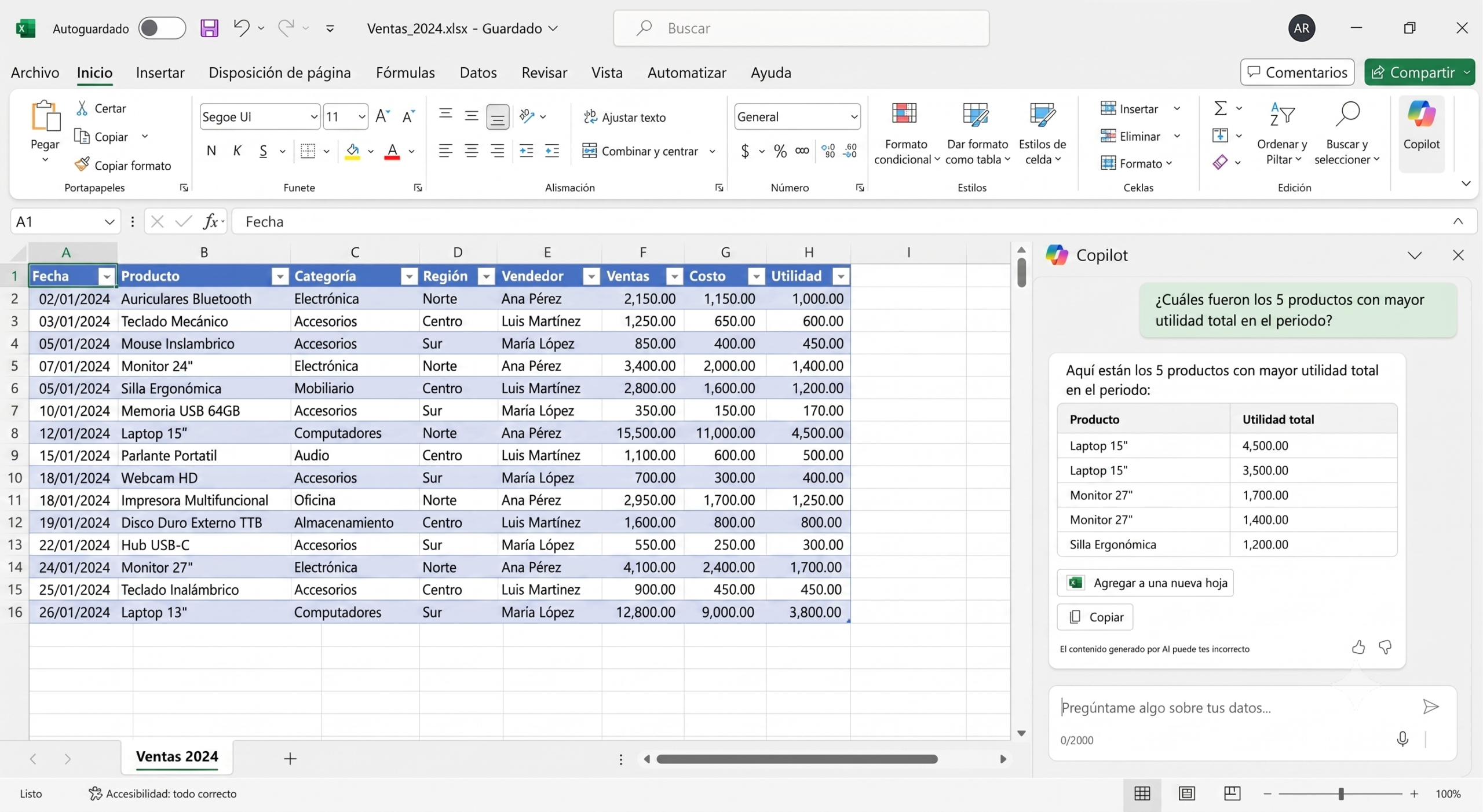Click the zoom slider handle
This screenshot has height=812, width=1483.
[x=1341, y=793]
